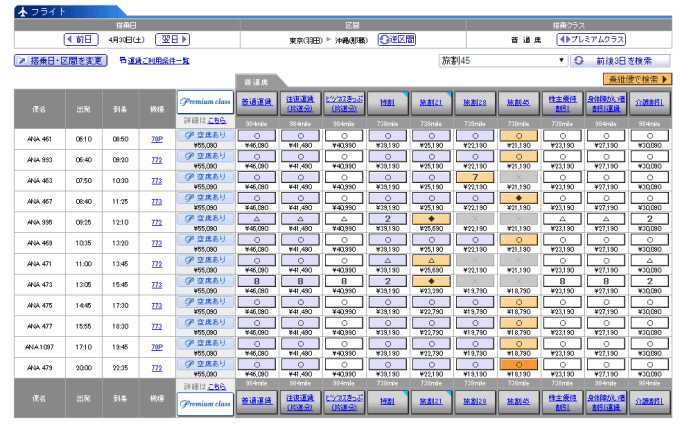This screenshot has height=425, width=680.
Task: Select dark orange 旅割45 ¥18,190 for ANA 479
Action: [x=519, y=365]
